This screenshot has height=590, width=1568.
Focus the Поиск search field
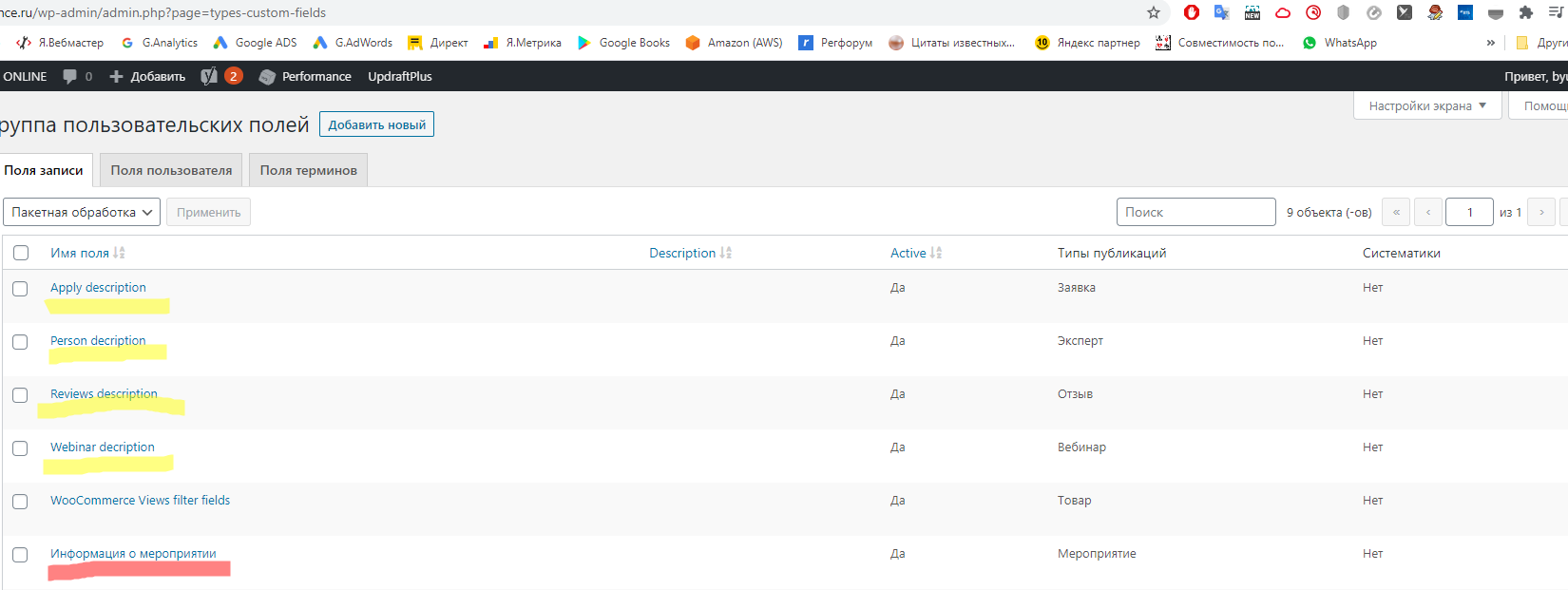point(1196,212)
